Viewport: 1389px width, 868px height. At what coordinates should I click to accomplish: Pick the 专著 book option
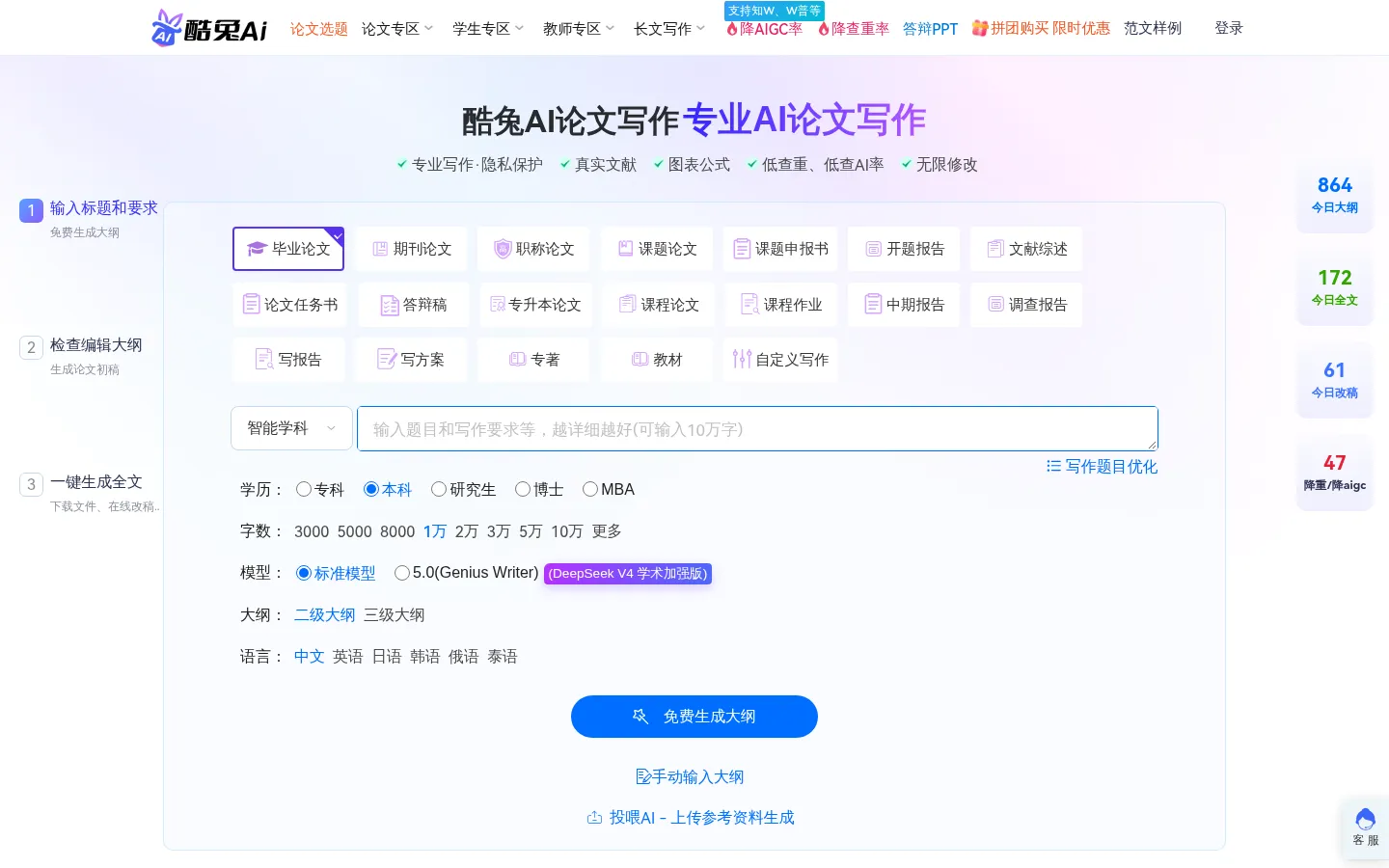coord(533,360)
